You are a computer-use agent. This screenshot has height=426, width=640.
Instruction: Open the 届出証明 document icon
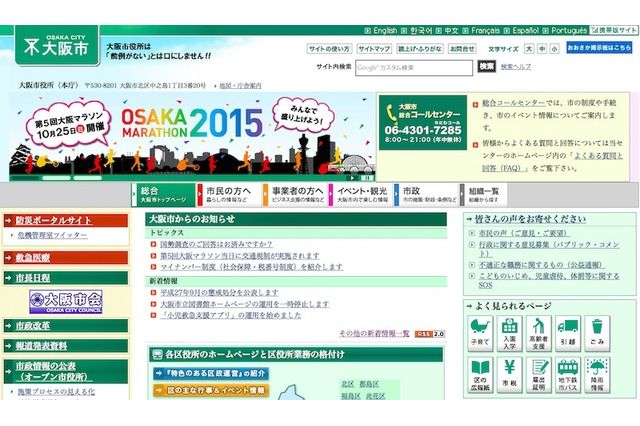coord(539,375)
